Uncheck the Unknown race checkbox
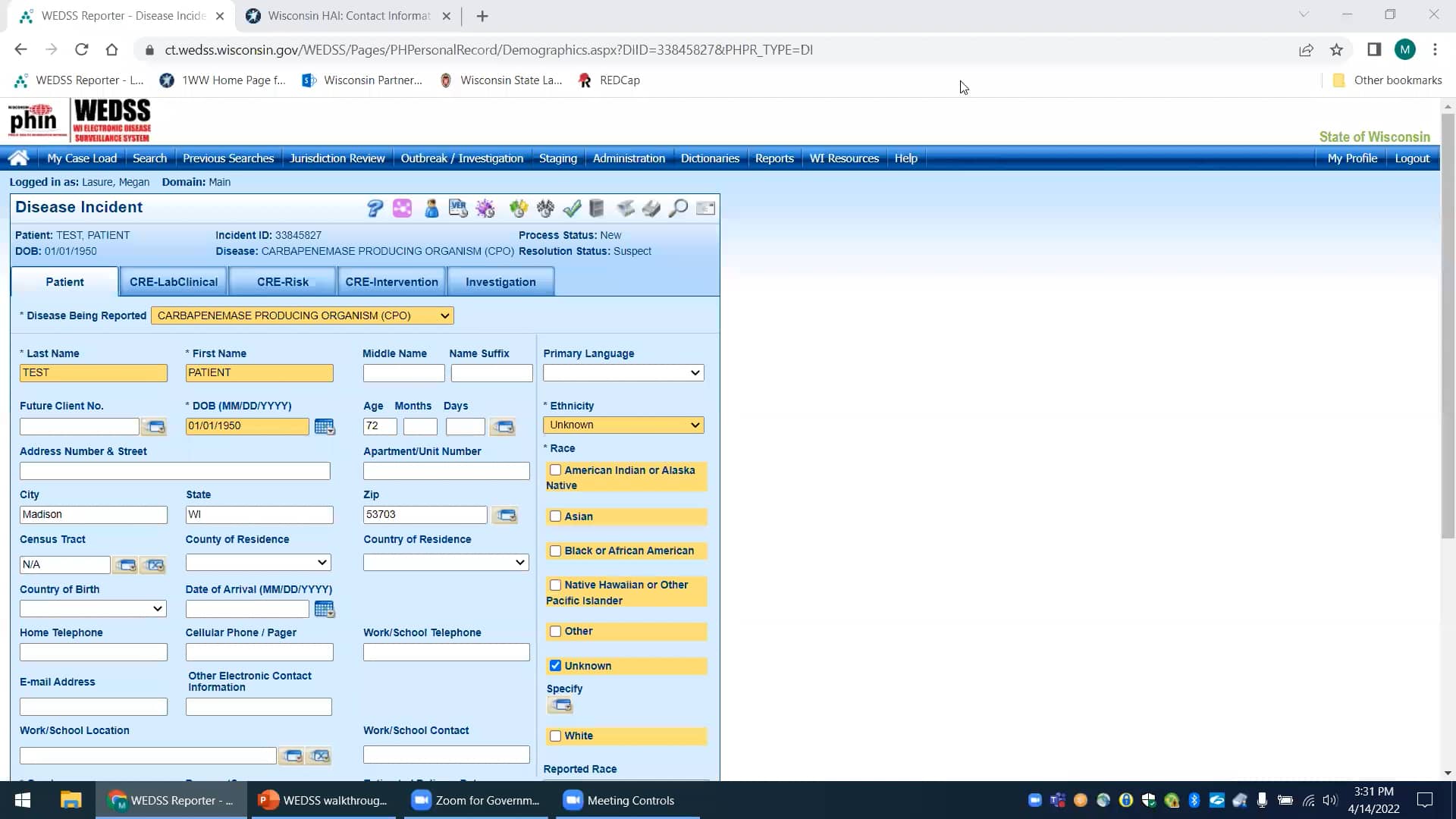1456x819 pixels. [x=556, y=665]
